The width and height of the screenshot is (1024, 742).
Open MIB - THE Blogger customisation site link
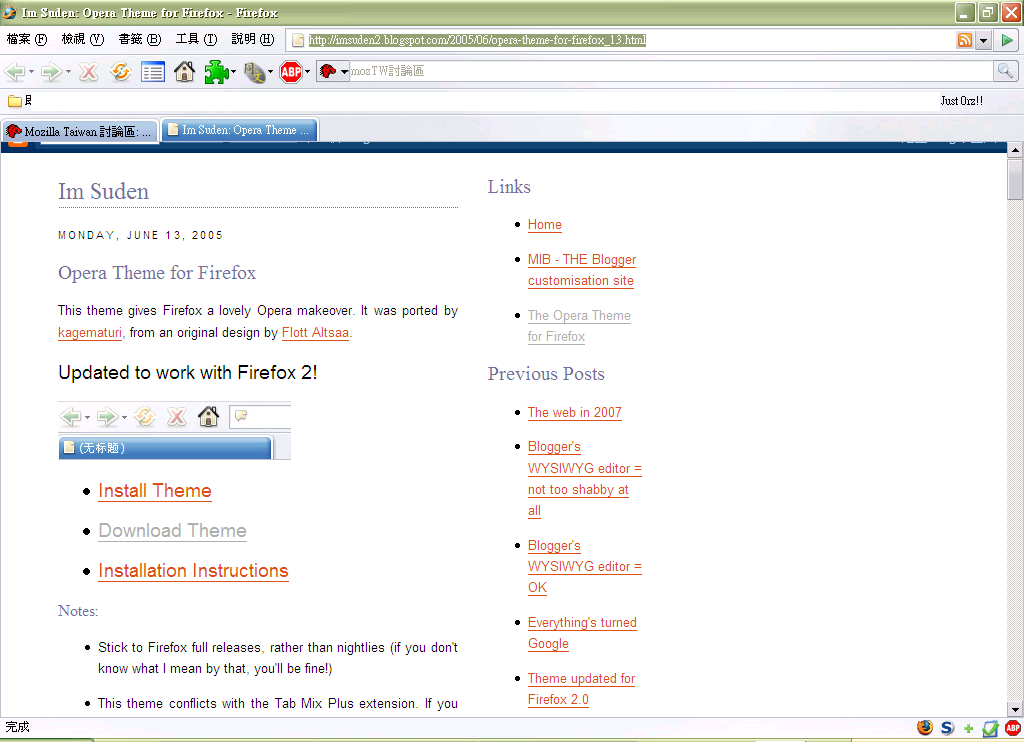pyautogui.click(x=581, y=270)
